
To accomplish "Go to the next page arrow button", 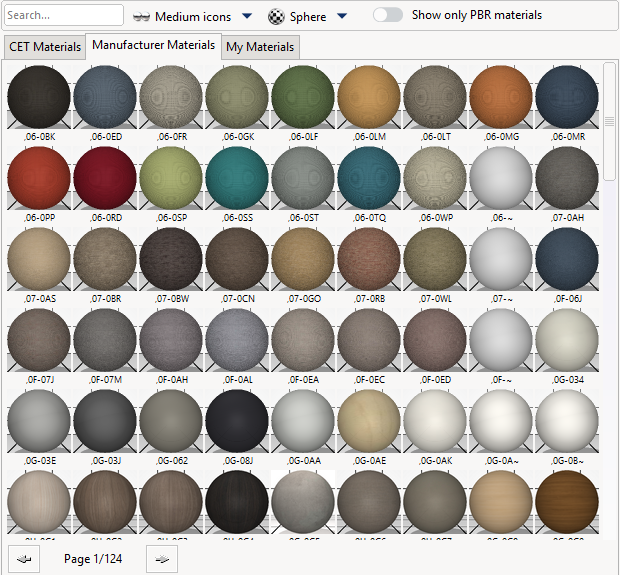I will [162, 559].
